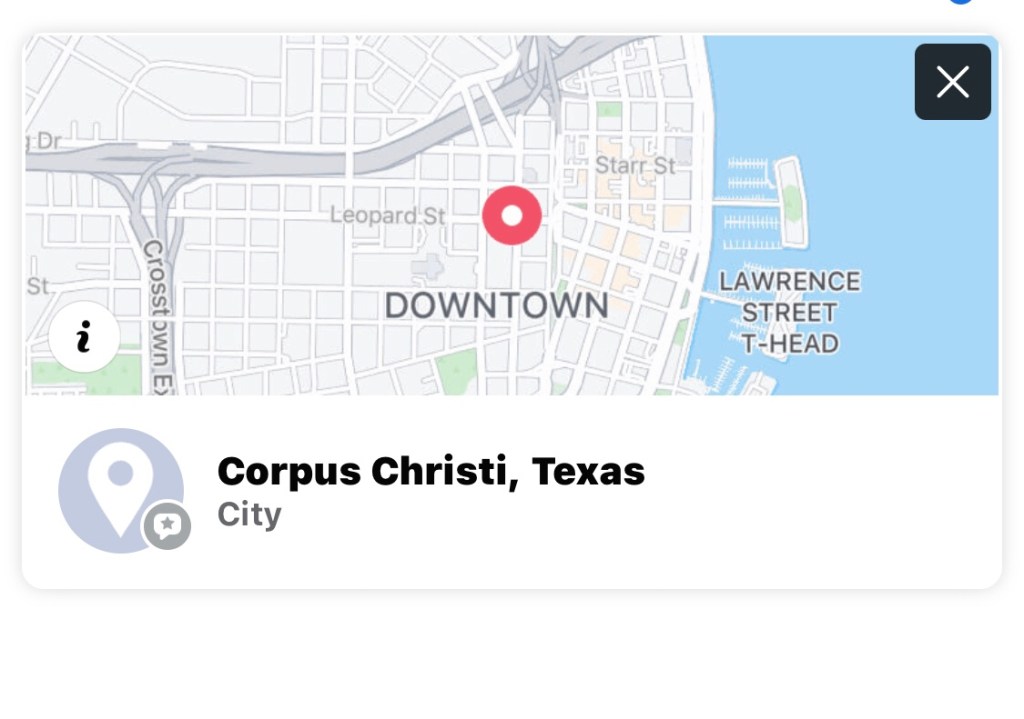Click the partially visible Dr street label

click(x=42, y=142)
